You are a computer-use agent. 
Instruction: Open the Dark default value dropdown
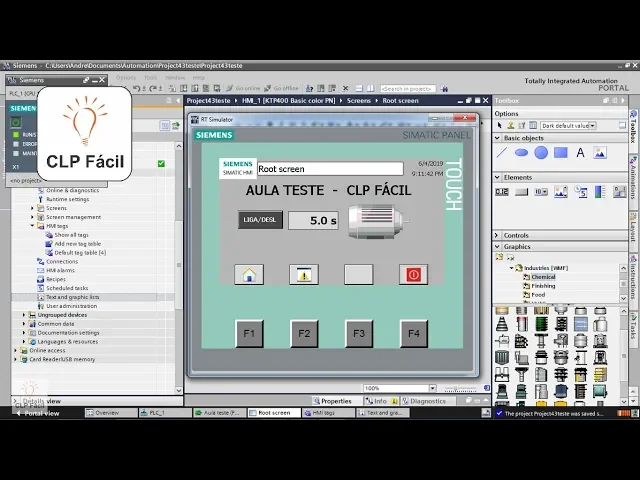pos(593,126)
